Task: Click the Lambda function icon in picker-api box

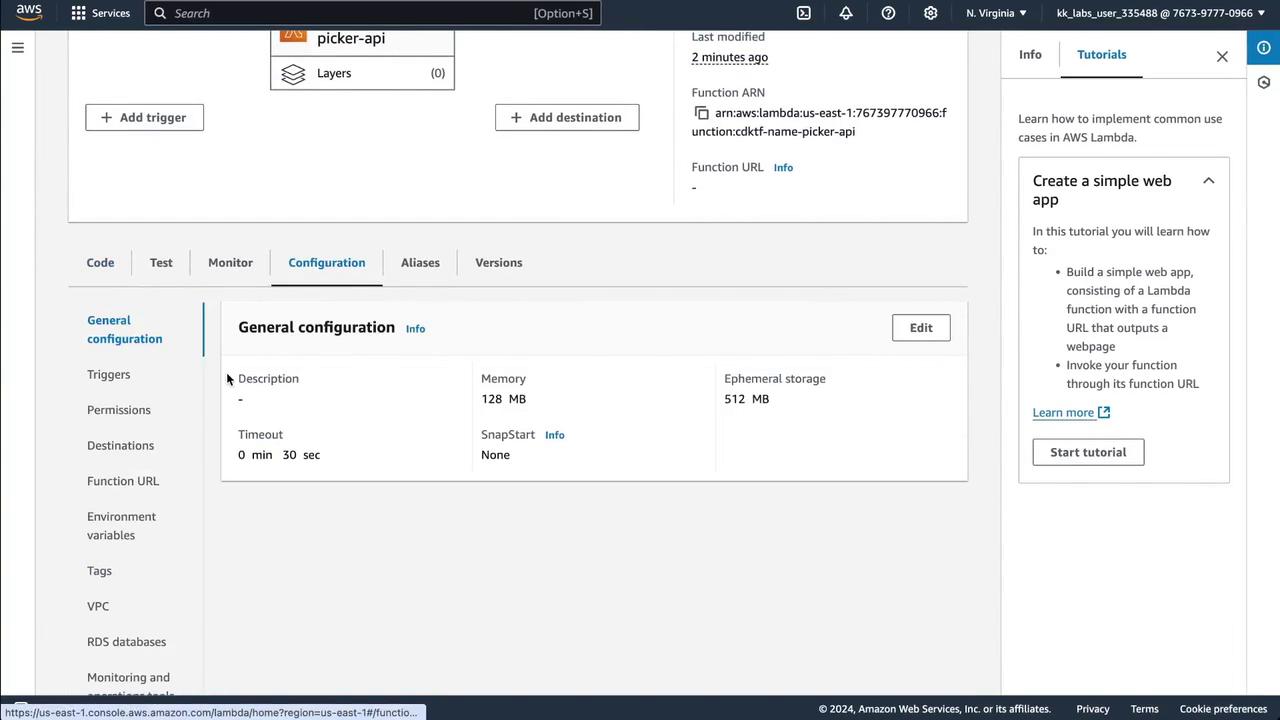Action: tap(293, 36)
